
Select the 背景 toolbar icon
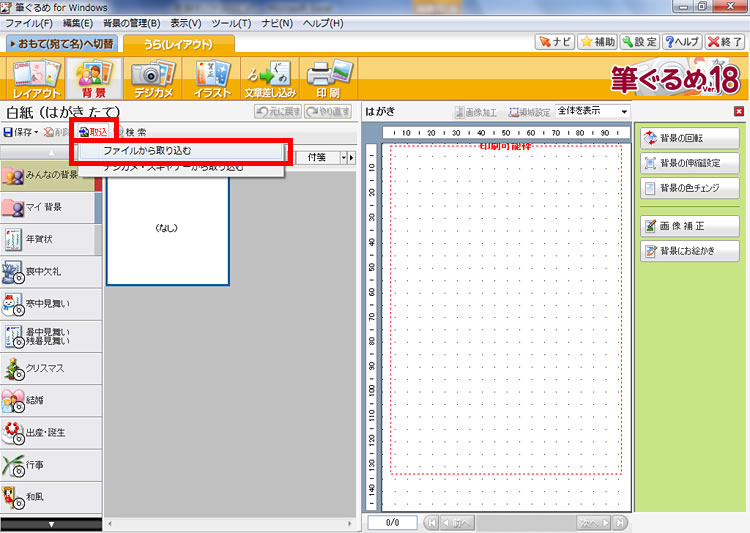pos(94,78)
